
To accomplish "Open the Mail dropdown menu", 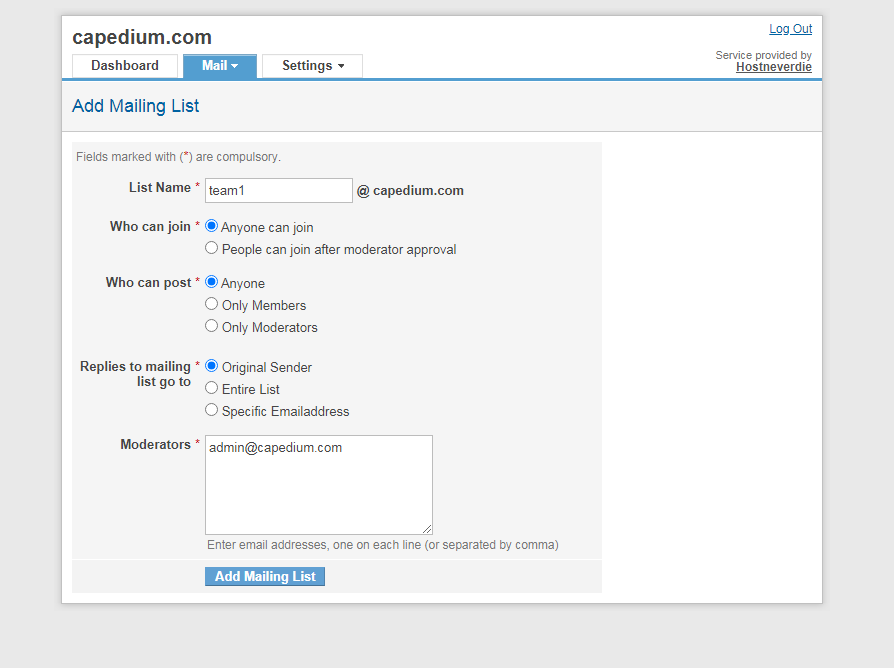I will click(x=219, y=66).
